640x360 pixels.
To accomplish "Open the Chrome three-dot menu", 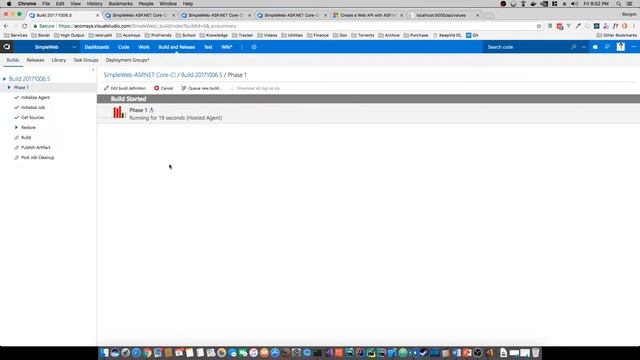I will click(x=634, y=26).
